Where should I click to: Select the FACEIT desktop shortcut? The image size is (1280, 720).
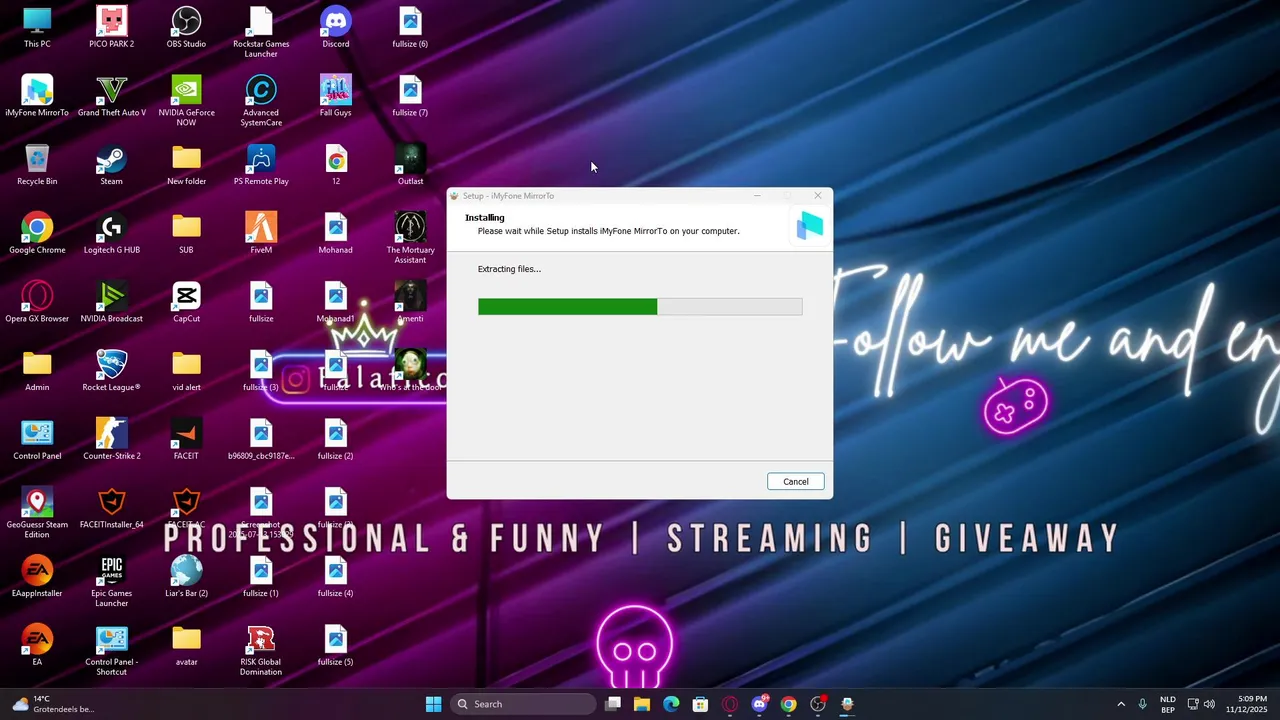(x=186, y=440)
